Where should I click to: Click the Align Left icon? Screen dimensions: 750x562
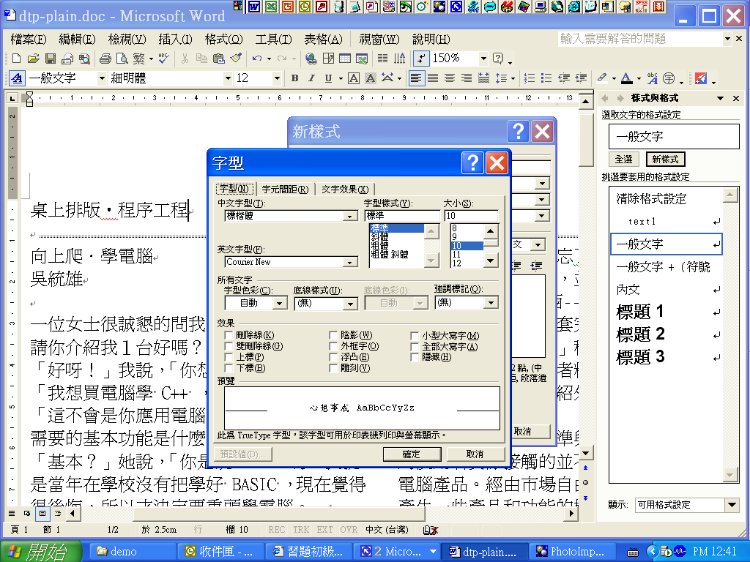coord(416,78)
